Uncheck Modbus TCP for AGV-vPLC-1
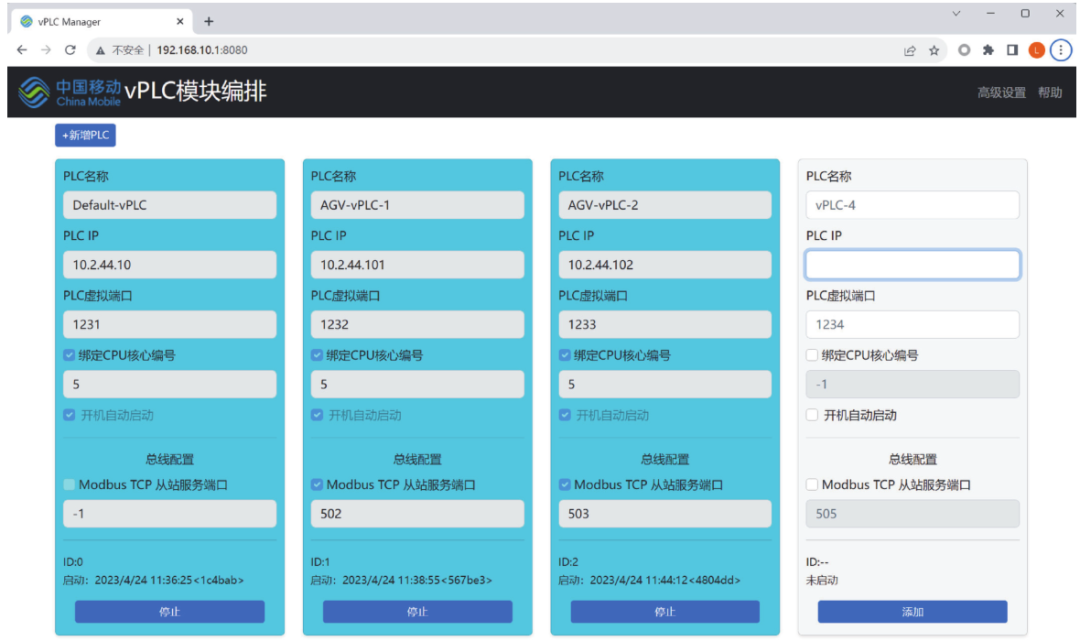The height and width of the screenshot is (641, 1080). 317,485
